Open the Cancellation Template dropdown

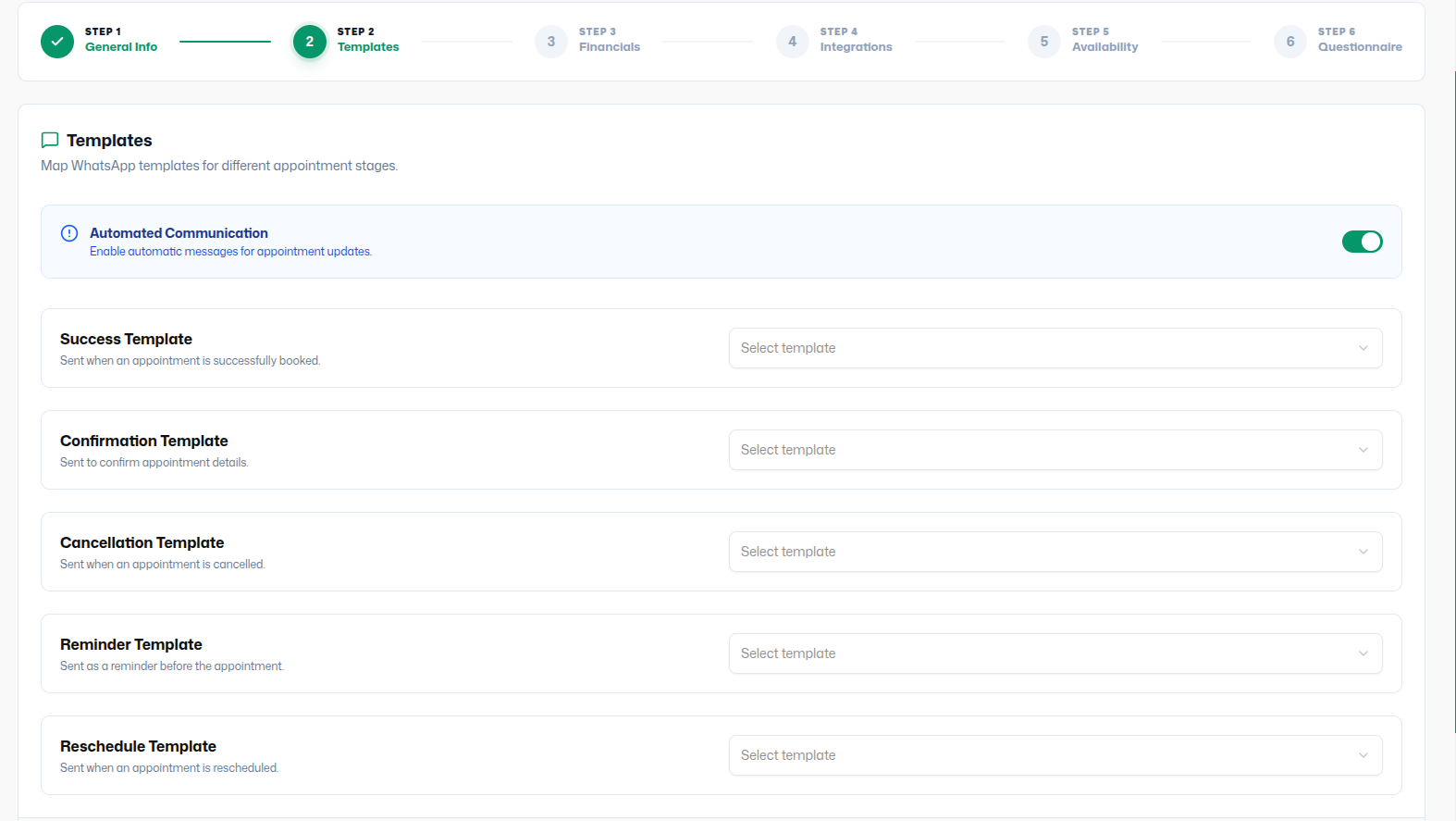pos(1055,552)
